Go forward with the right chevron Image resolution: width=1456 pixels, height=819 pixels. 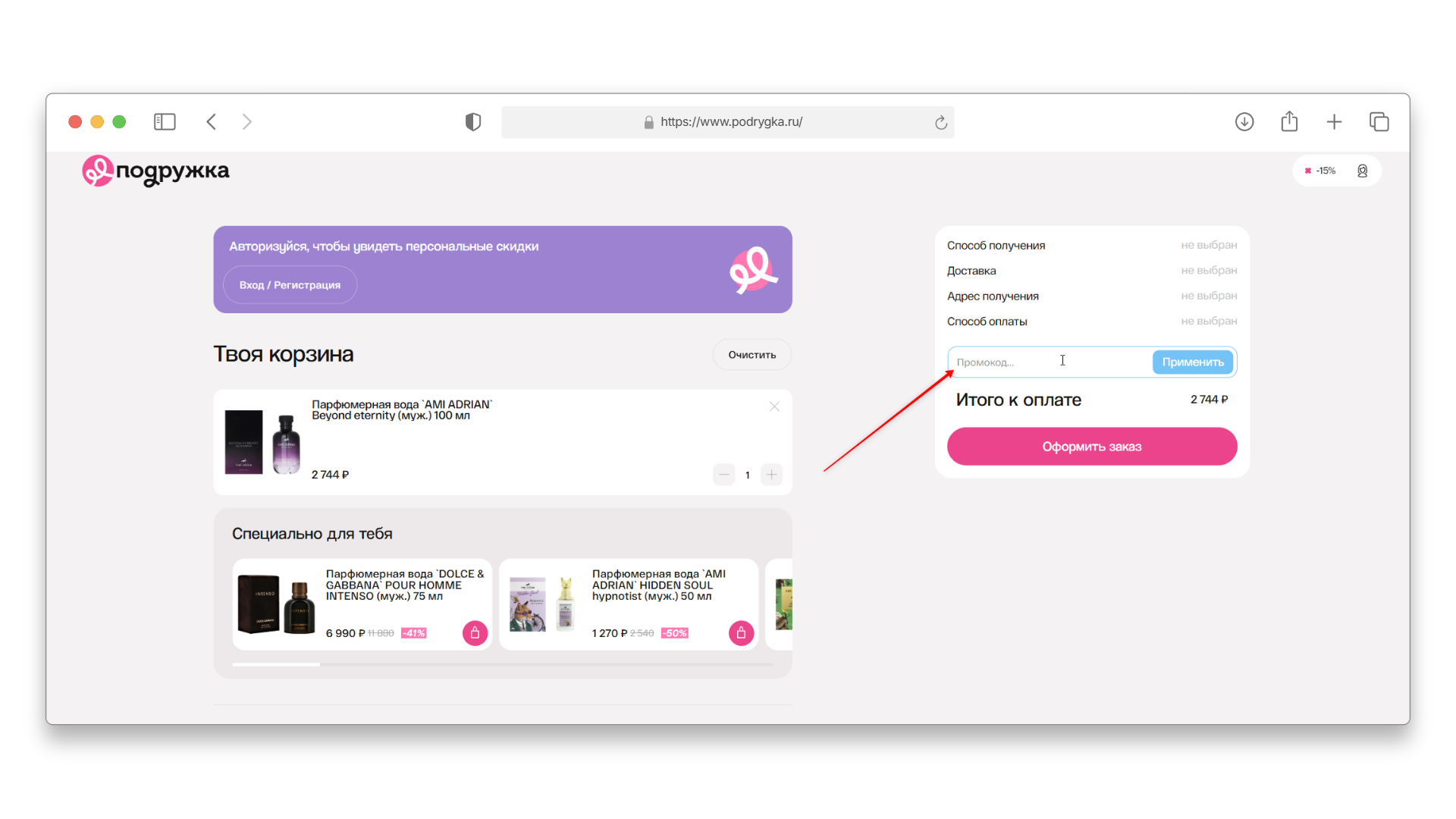(246, 121)
